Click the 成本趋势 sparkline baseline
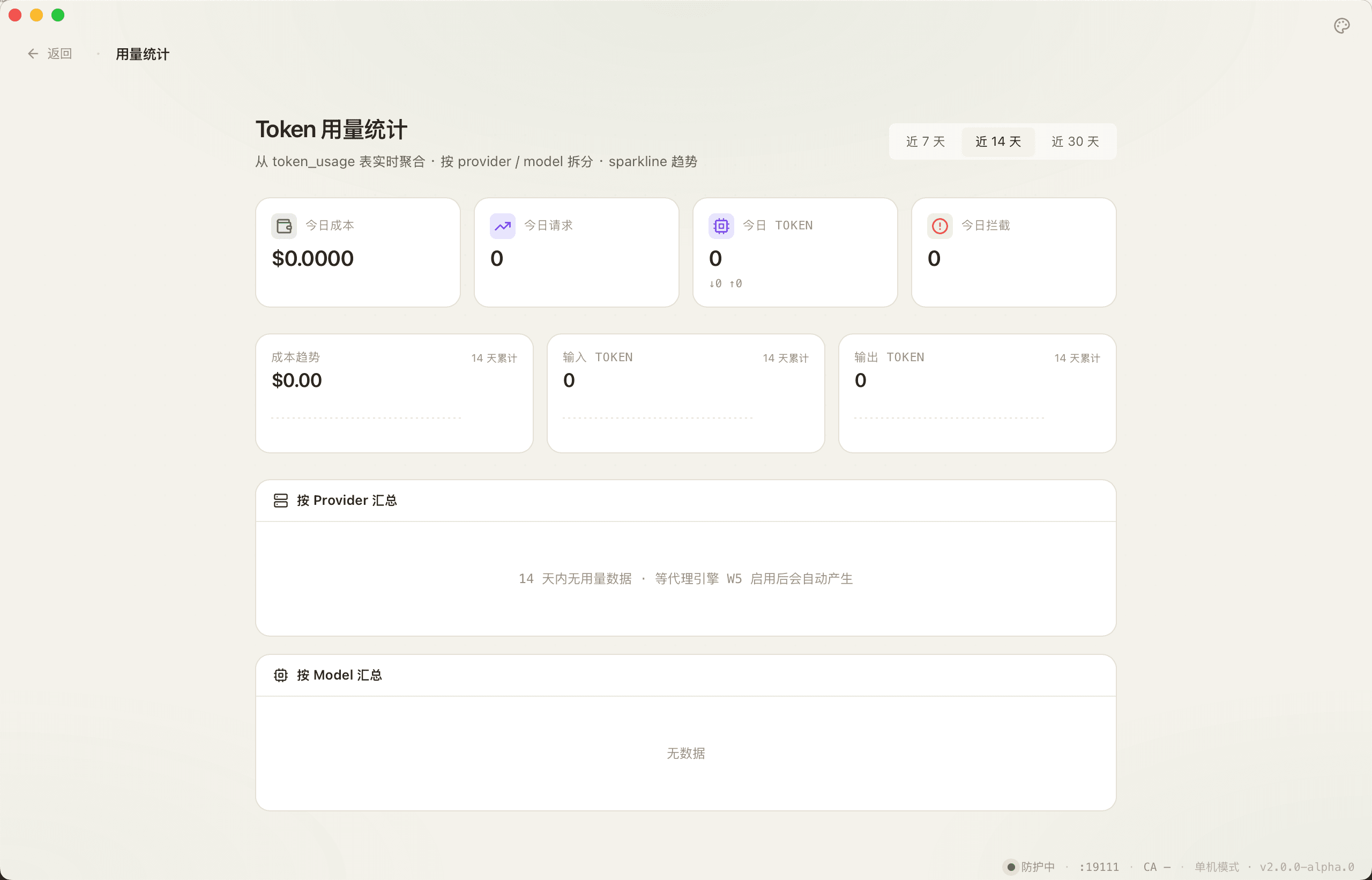 click(x=366, y=417)
